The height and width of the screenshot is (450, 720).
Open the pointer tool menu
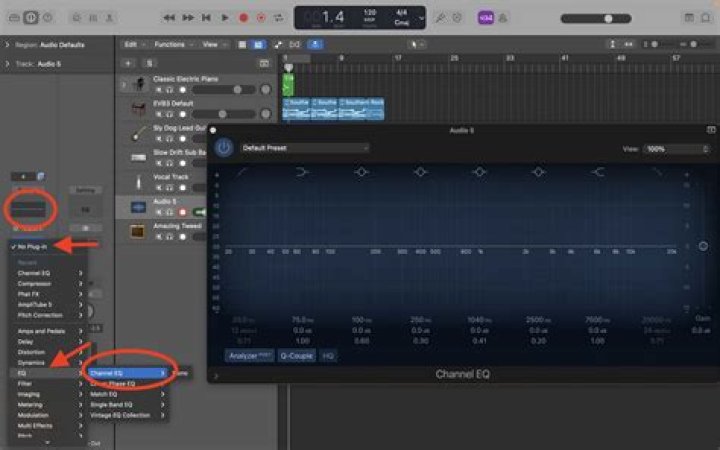(x=416, y=45)
